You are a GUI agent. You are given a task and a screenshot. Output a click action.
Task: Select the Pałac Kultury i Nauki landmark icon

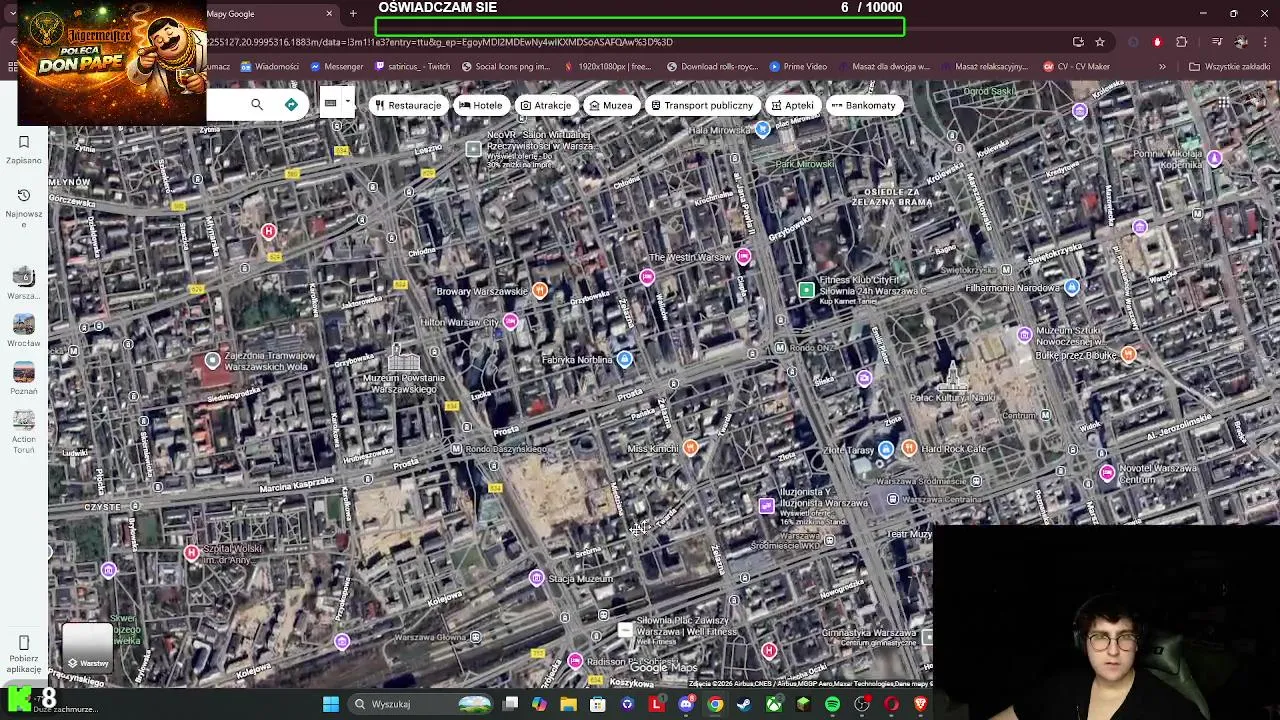(x=953, y=376)
